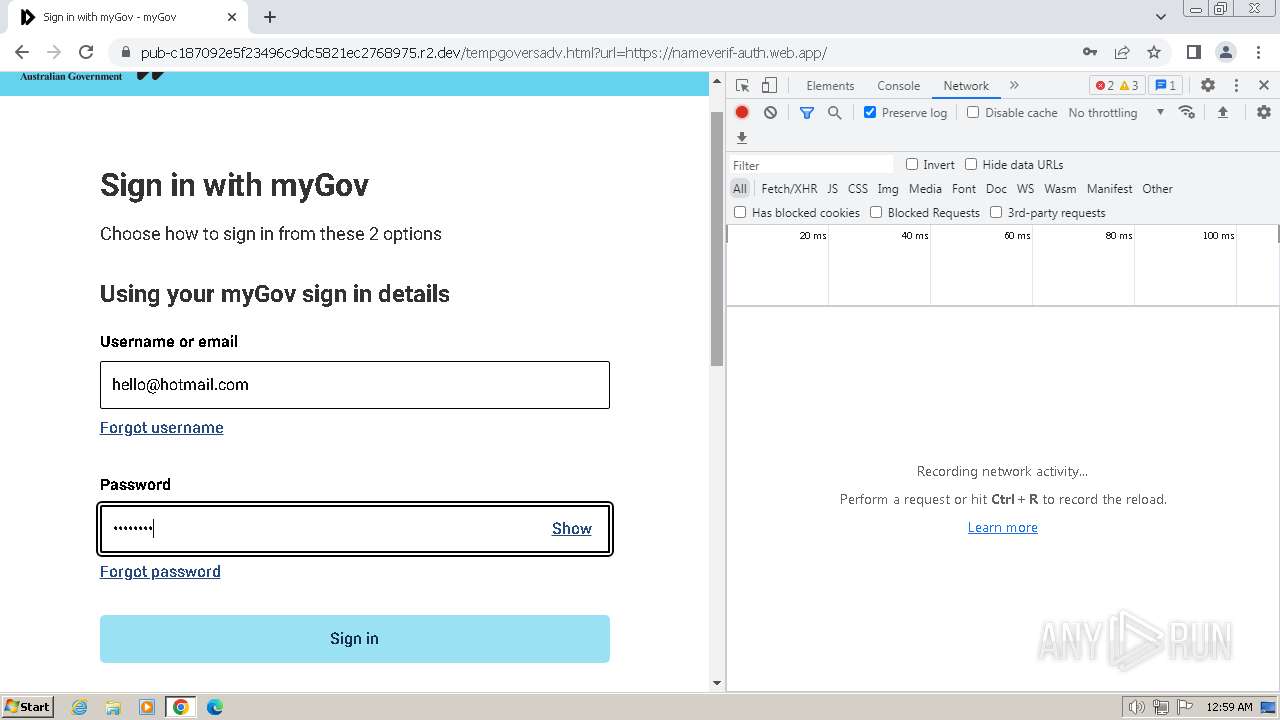Click the Username or email field
This screenshot has width=1280, height=720.
[355, 385]
